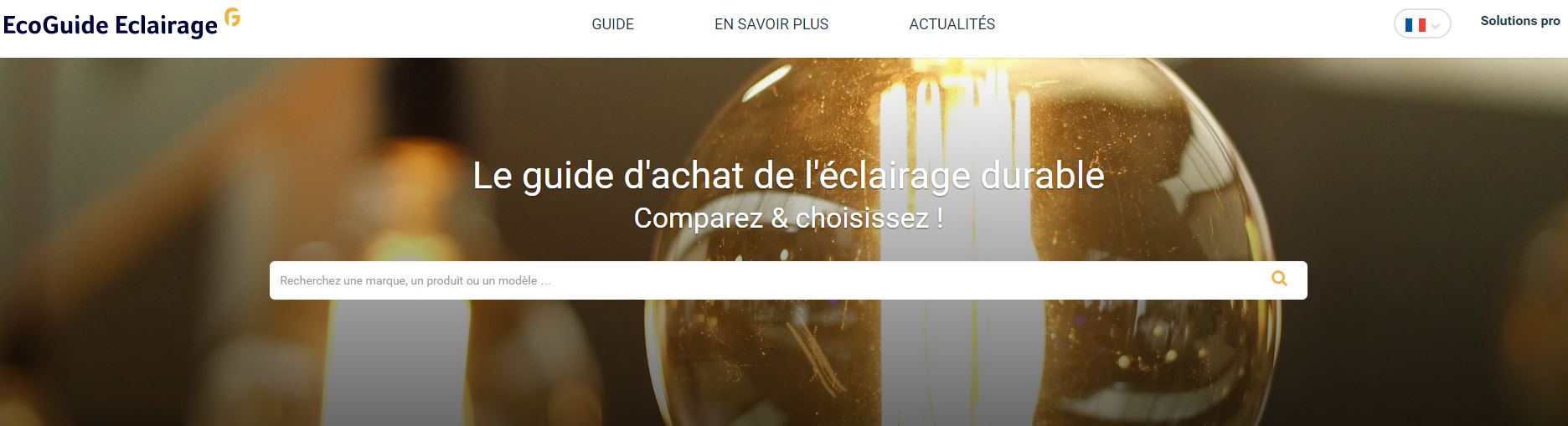Open the EcoGuide Eclairage home logo
Viewport: 1568px width, 426px height.
point(121,24)
